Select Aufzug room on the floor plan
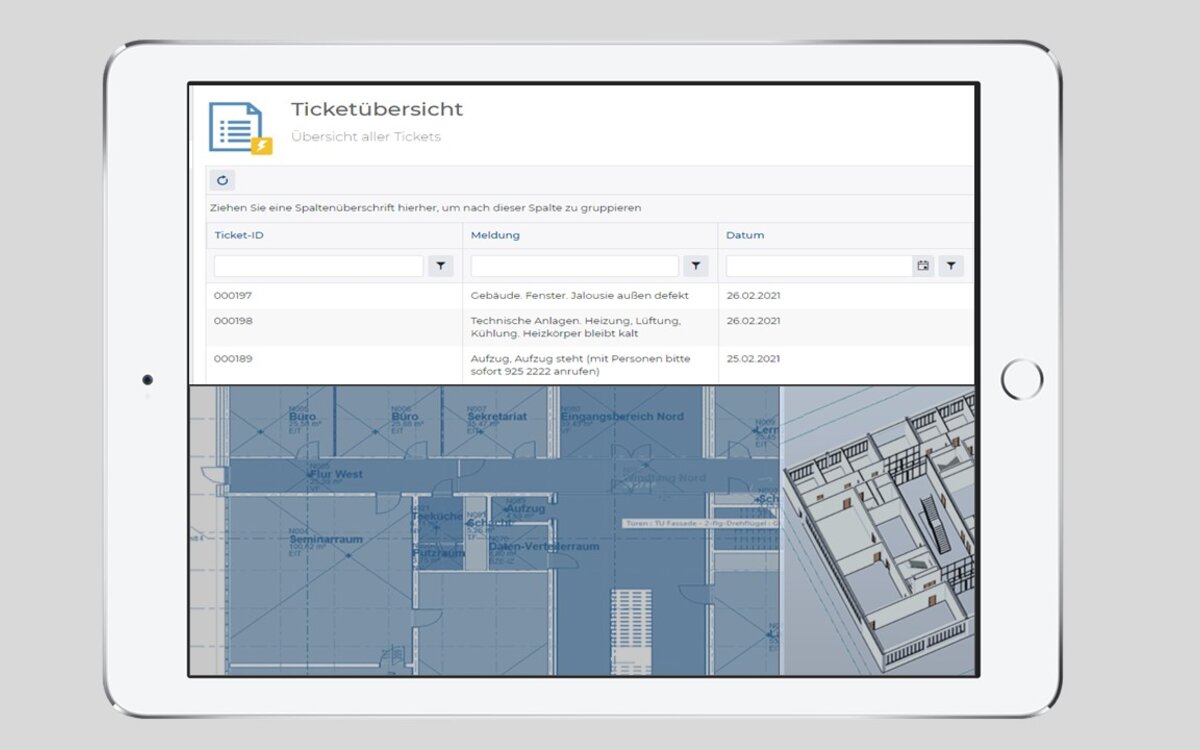The width and height of the screenshot is (1200, 750). 525,508
